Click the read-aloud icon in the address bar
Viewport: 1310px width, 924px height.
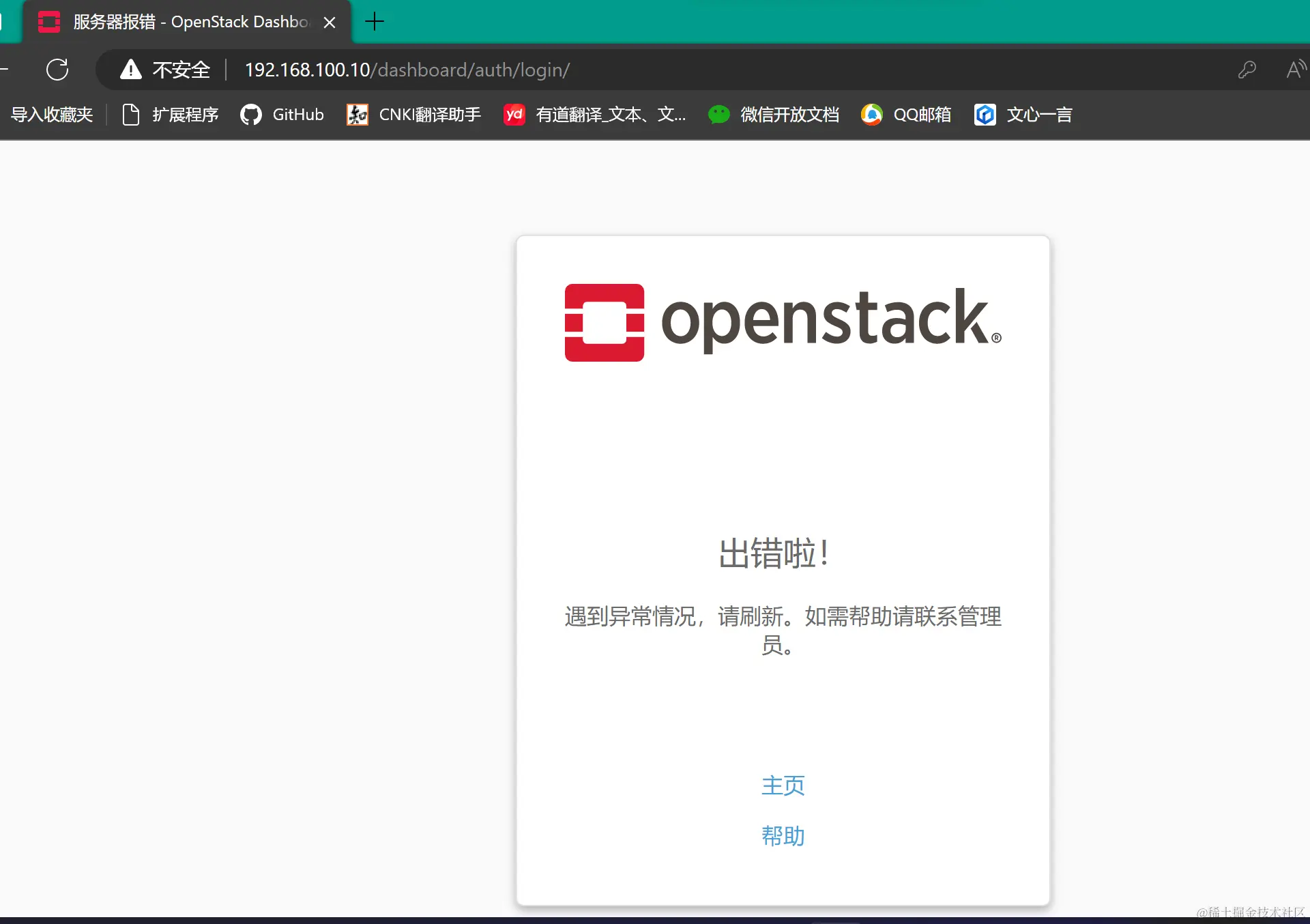[x=1295, y=70]
